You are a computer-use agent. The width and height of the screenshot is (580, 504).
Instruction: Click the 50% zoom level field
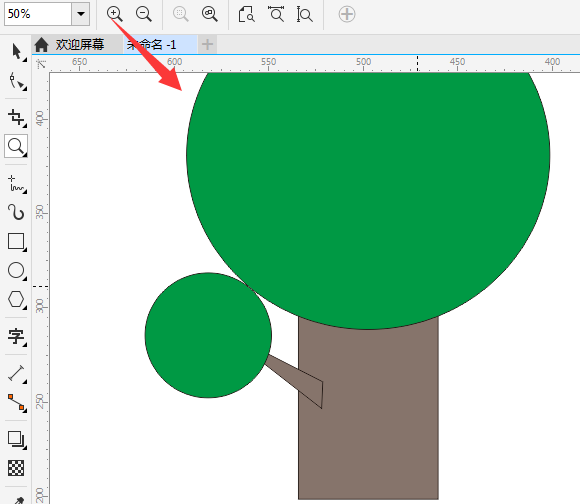click(38, 14)
